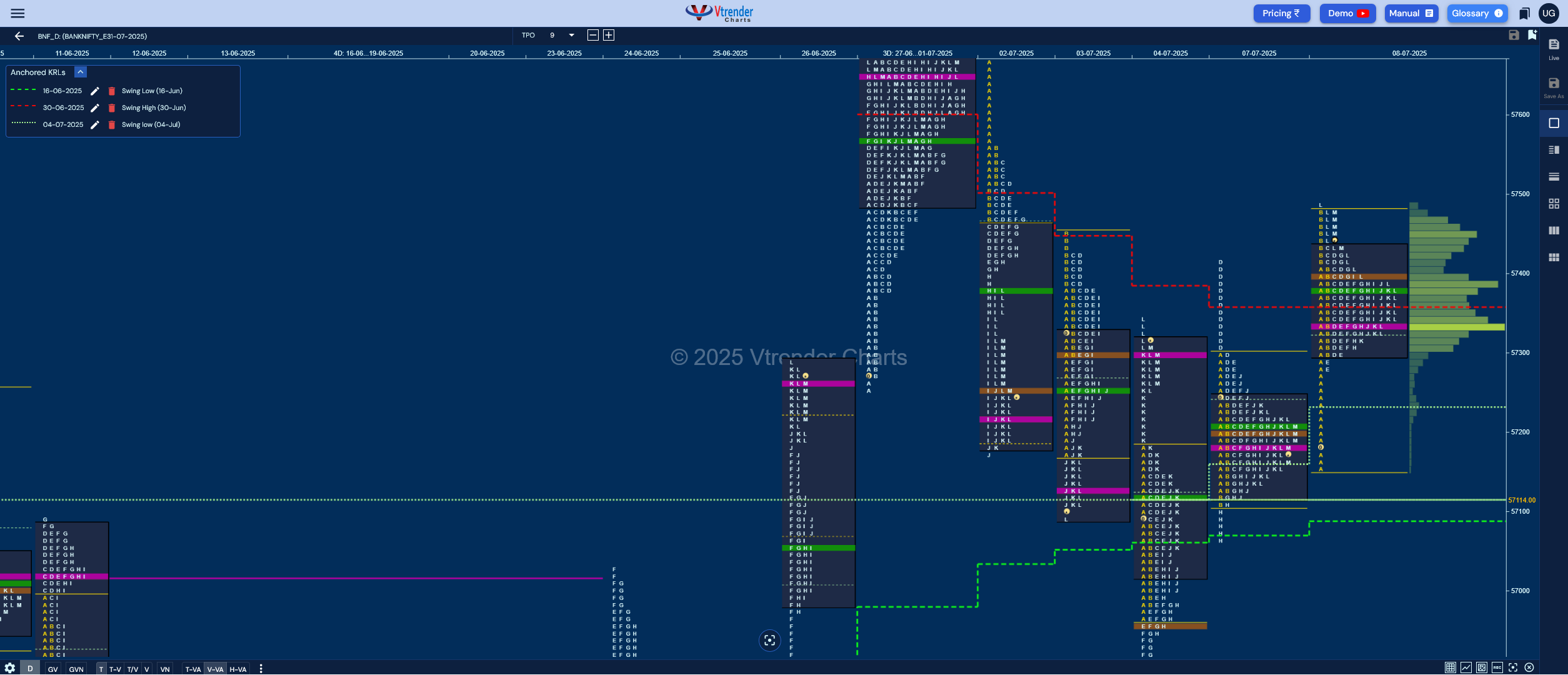
Task: Open the hamburger menu
Action: pos(17,13)
